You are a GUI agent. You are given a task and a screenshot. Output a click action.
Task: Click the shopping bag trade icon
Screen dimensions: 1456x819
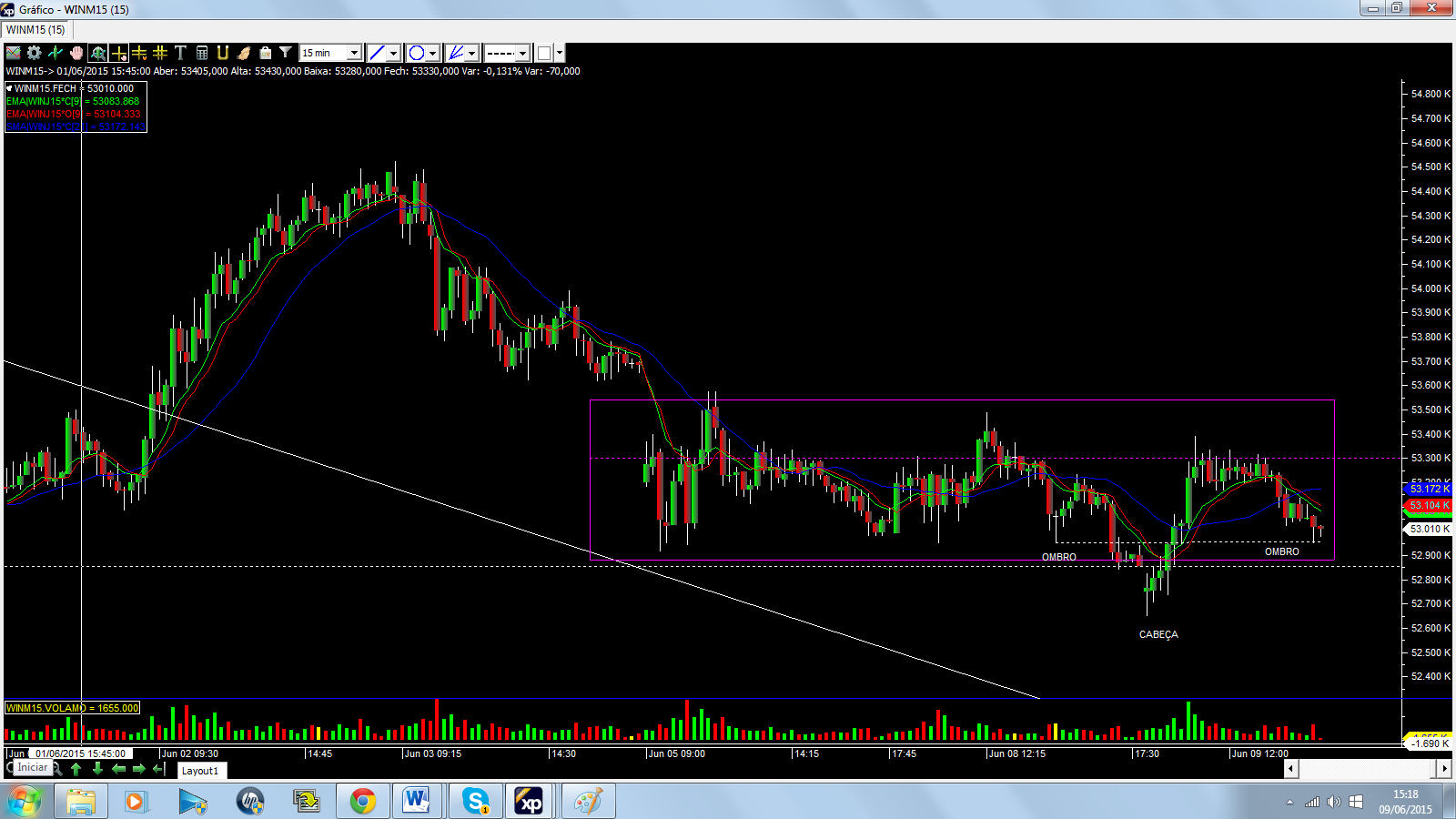[x=265, y=53]
